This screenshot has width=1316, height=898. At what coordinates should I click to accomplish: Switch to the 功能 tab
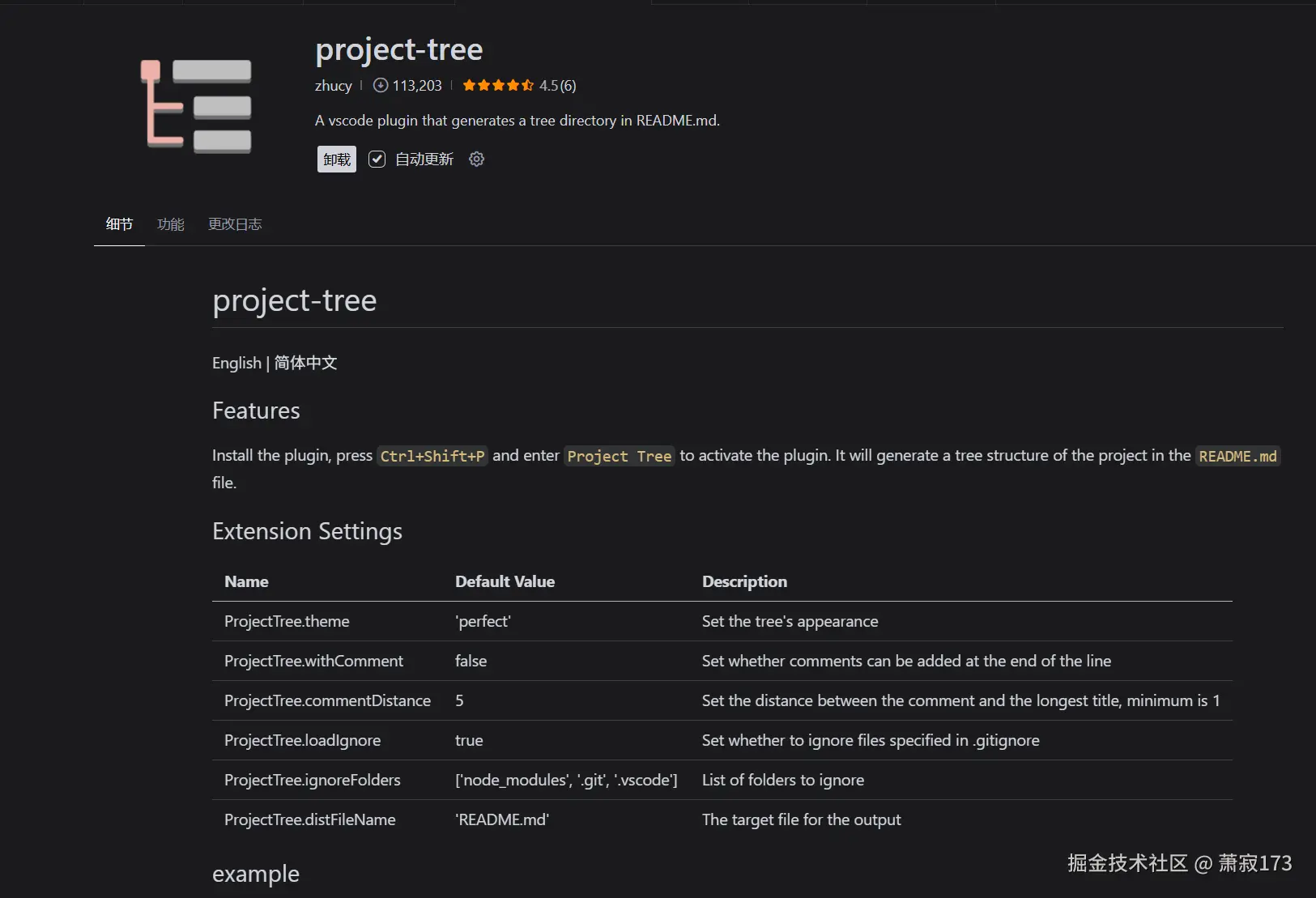click(170, 224)
